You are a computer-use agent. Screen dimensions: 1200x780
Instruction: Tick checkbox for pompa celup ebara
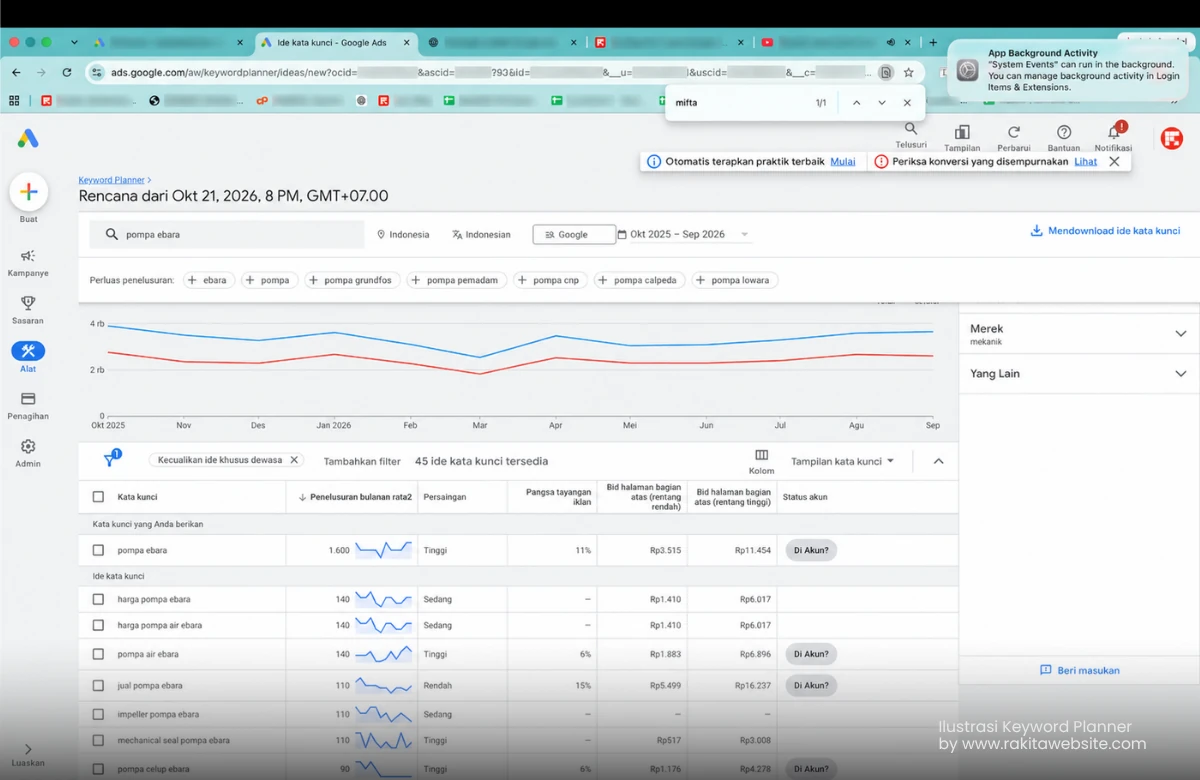tap(98, 769)
